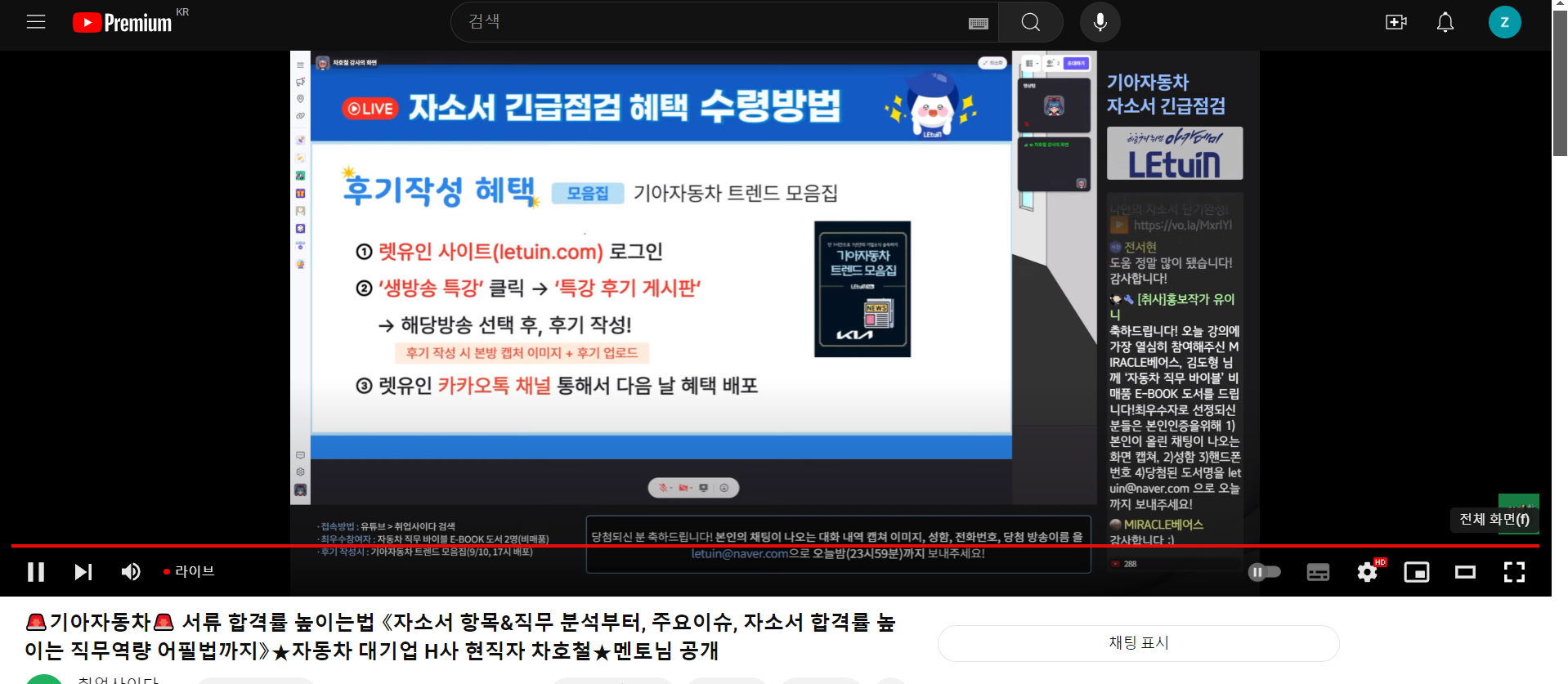This screenshot has width=1568, height=684.
Task: Open the on-screen keyboard in search box
Action: (979, 24)
